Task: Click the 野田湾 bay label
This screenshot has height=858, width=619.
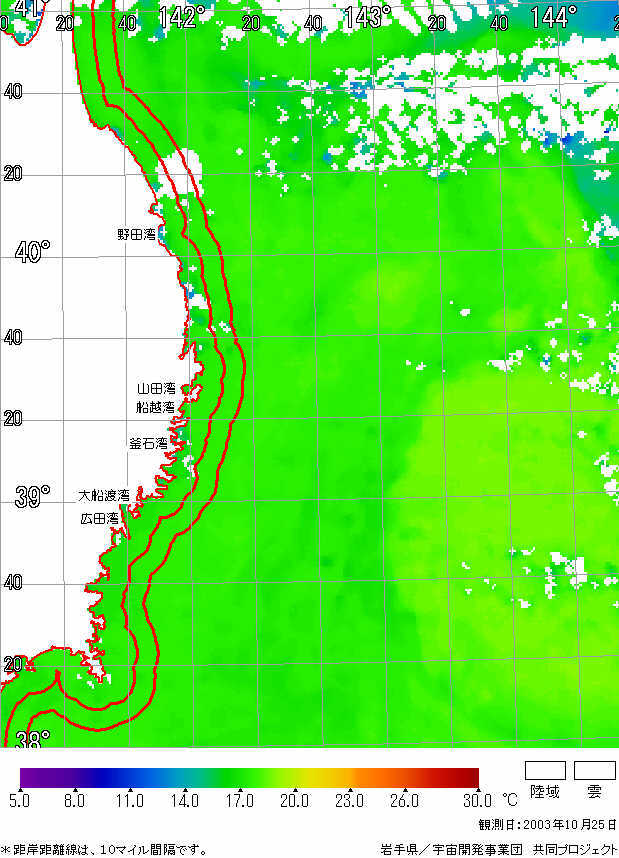Action: click(x=137, y=235)
